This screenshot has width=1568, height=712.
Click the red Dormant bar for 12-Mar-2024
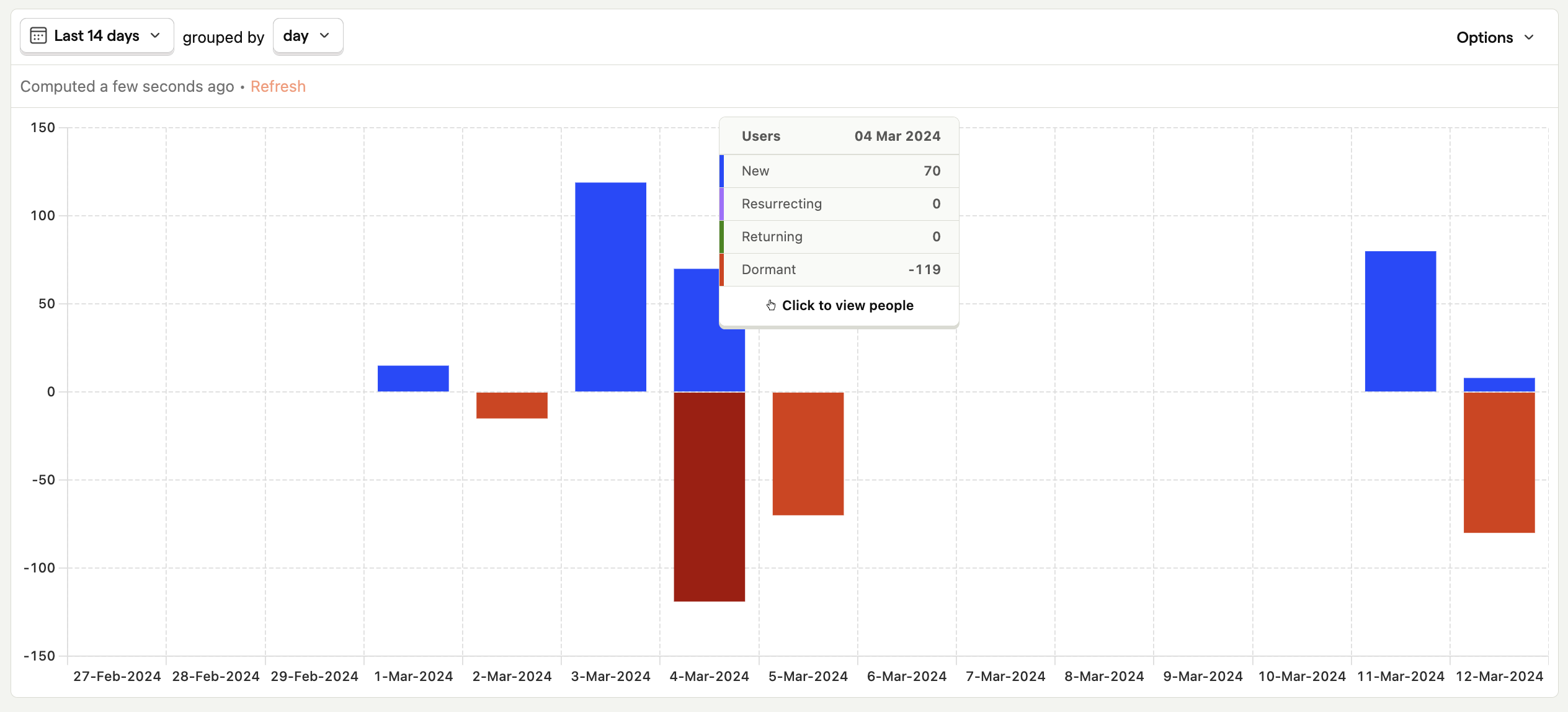coord(1499,462)
